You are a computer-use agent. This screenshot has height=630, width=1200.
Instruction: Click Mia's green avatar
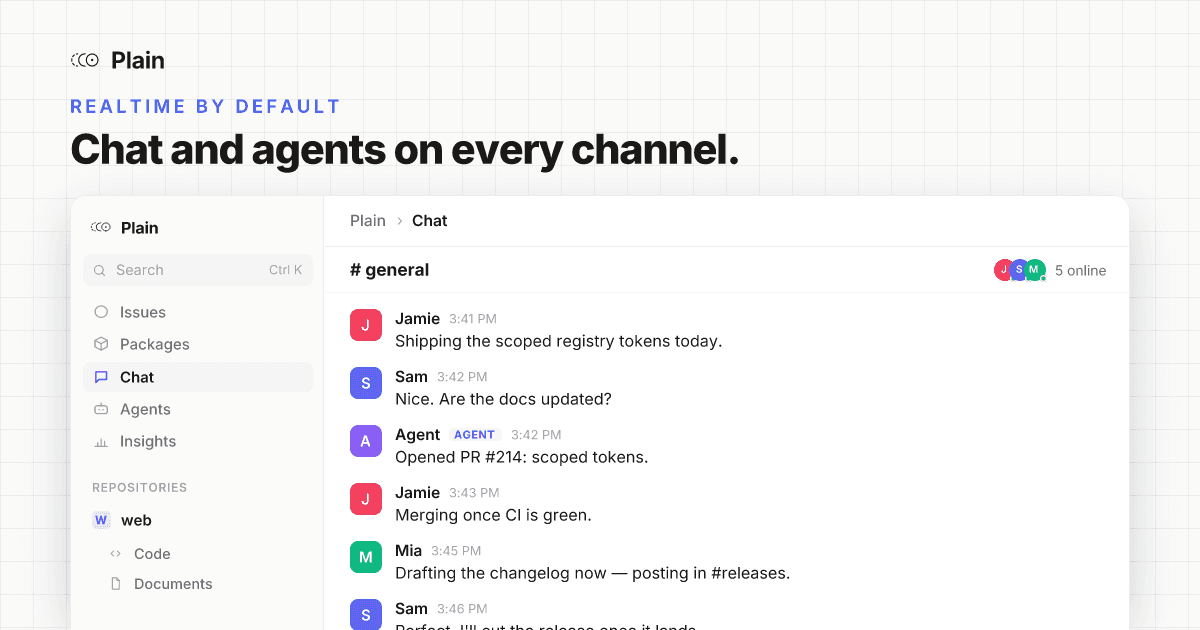[366, 557]
